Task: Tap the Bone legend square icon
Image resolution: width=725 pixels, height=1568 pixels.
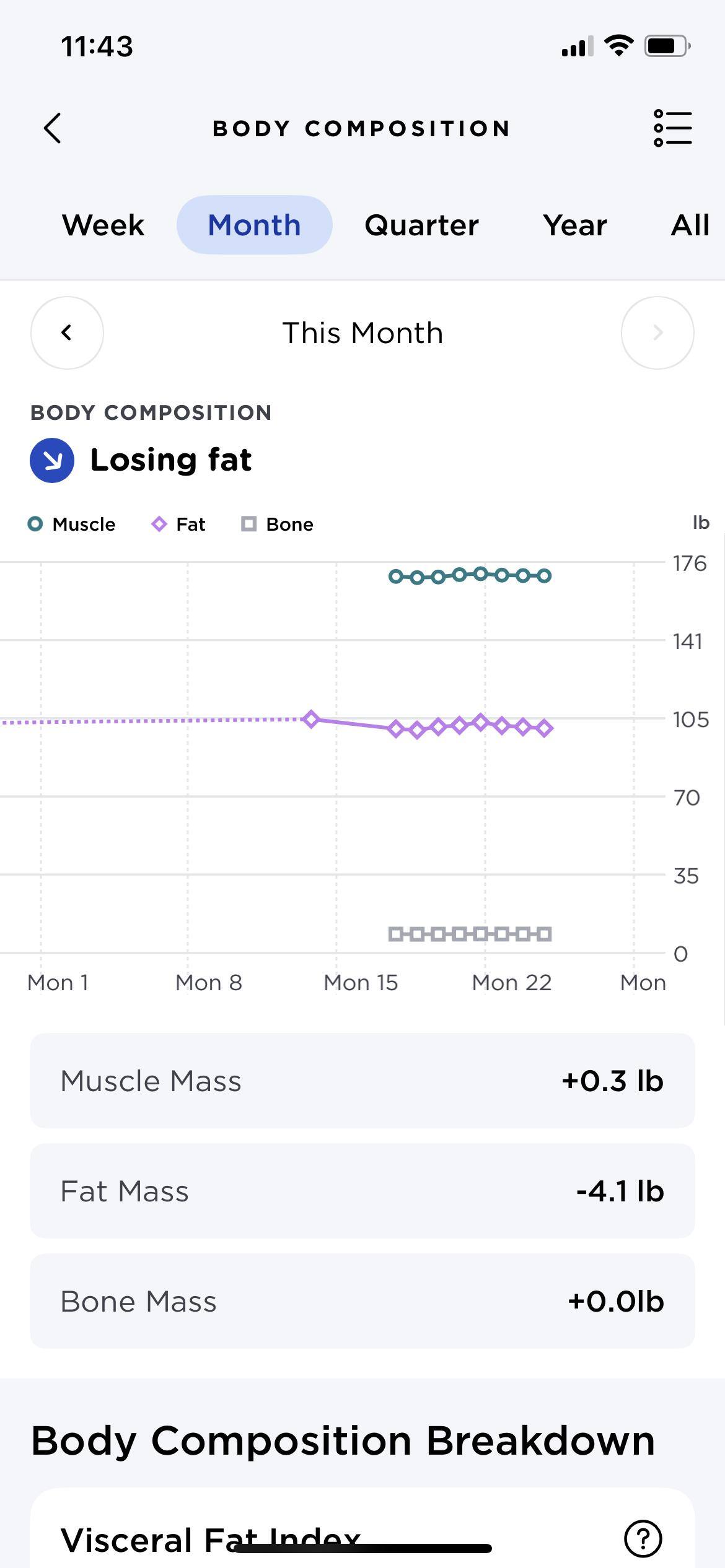Action: [248, 524]
